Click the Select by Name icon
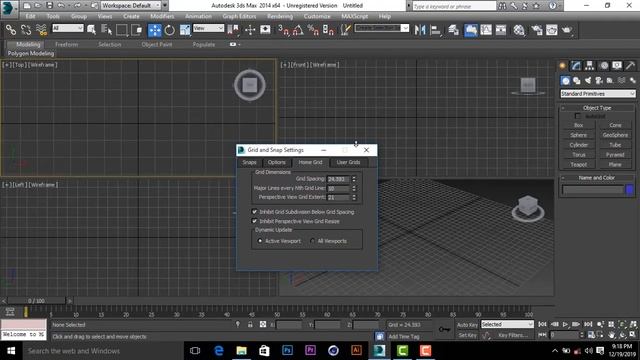Image resolution: width=640 pixels, height=360 pixels. (107, 30)
